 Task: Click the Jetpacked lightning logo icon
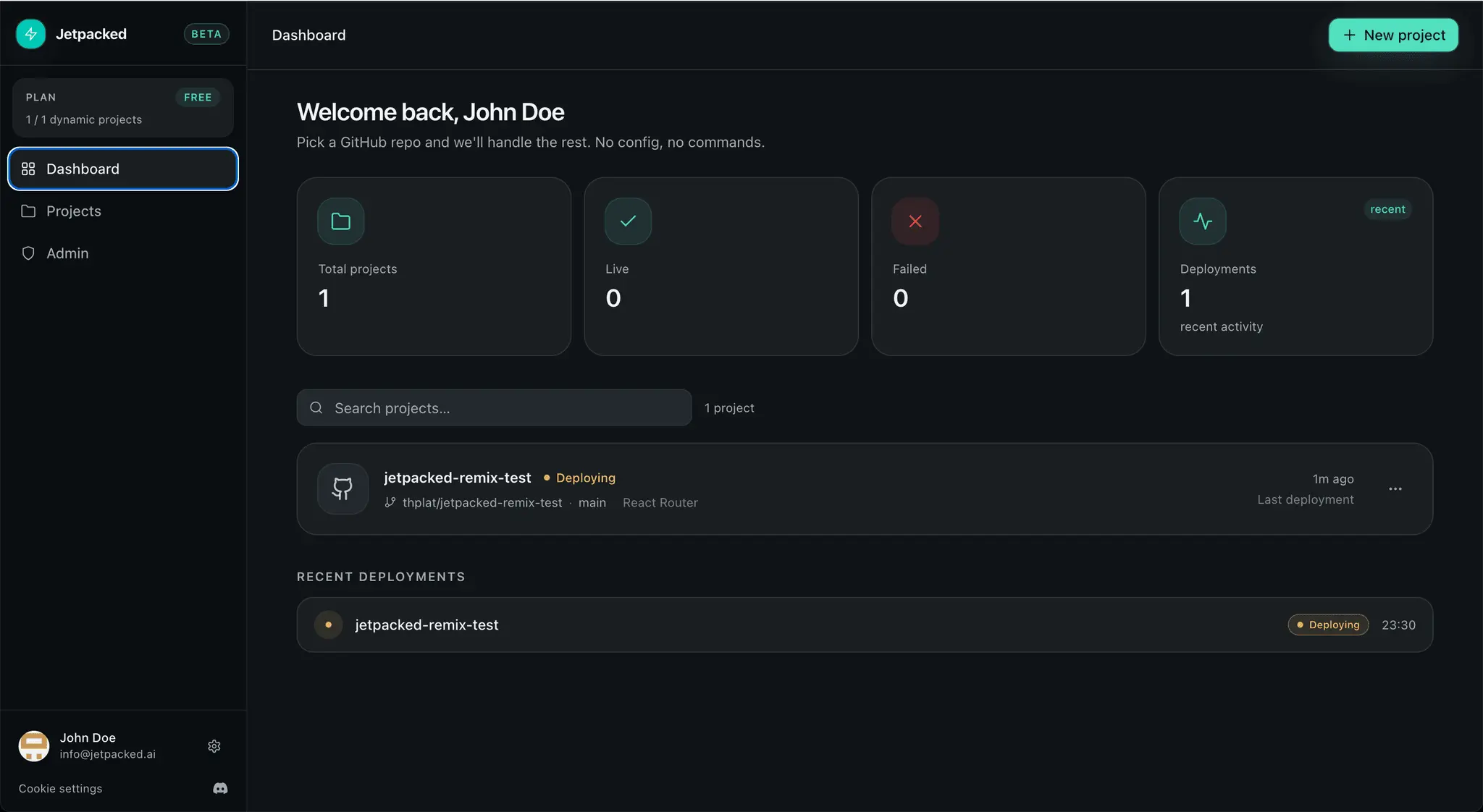point(30,34)
